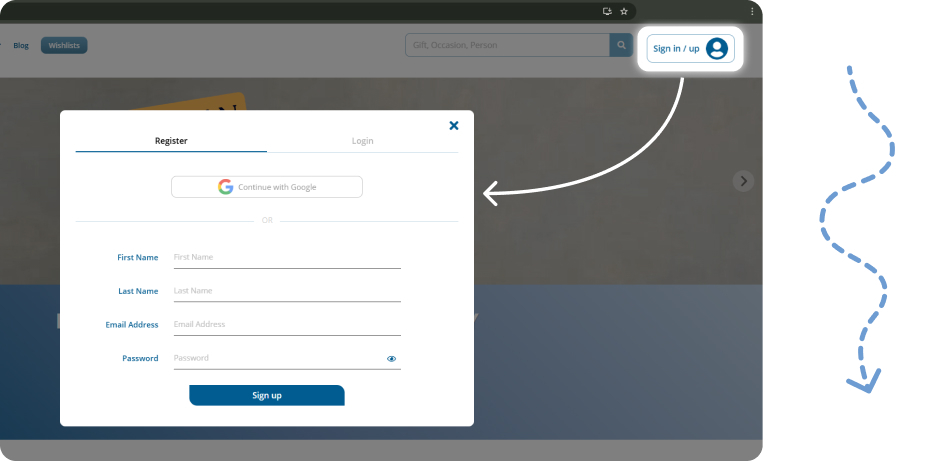The image size is (928, 461).
Task: Switch to the Login tab
Action: [362, 141]
